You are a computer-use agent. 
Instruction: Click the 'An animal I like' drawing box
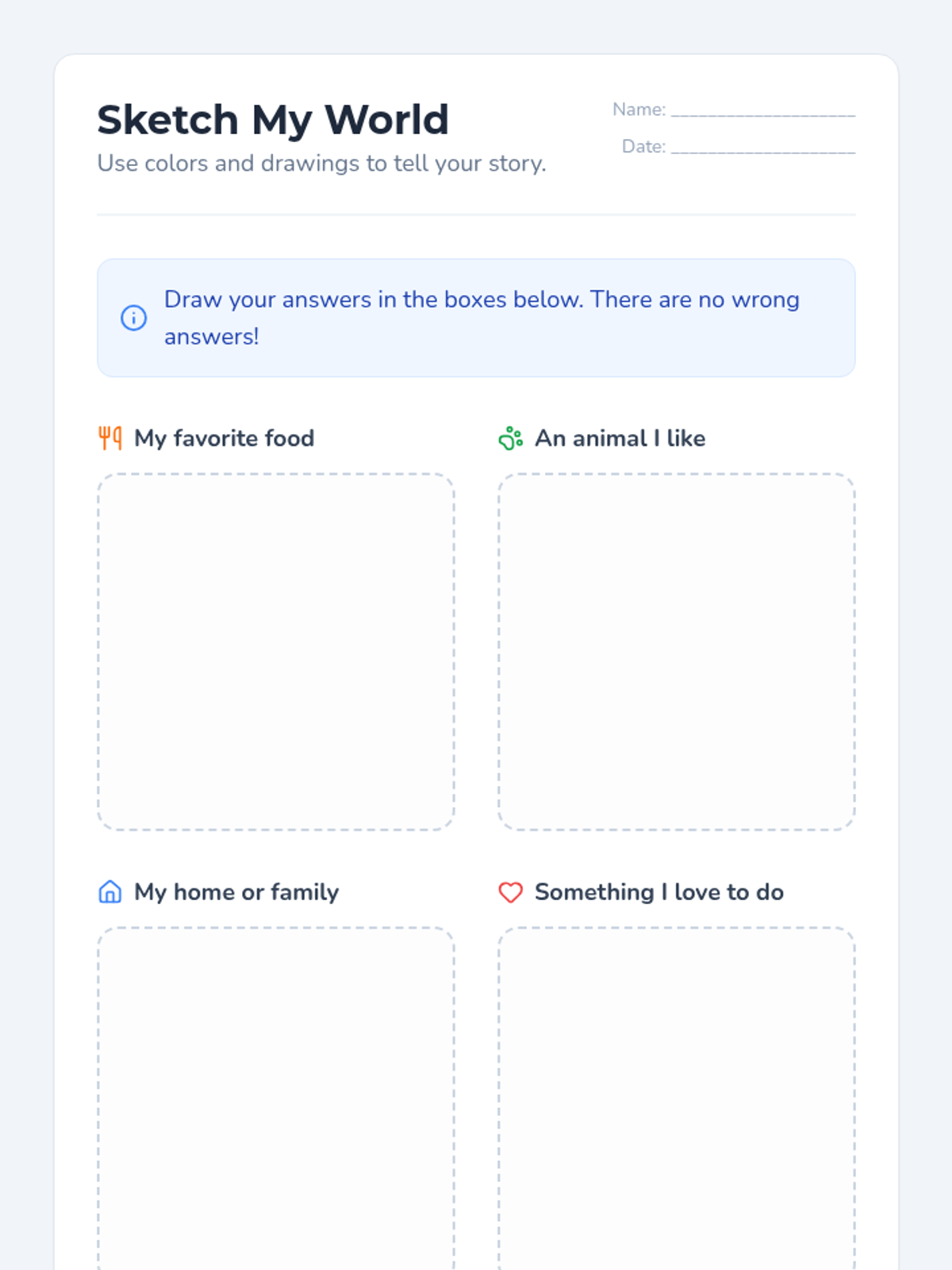pyautogui.click(x=677, y=652)
